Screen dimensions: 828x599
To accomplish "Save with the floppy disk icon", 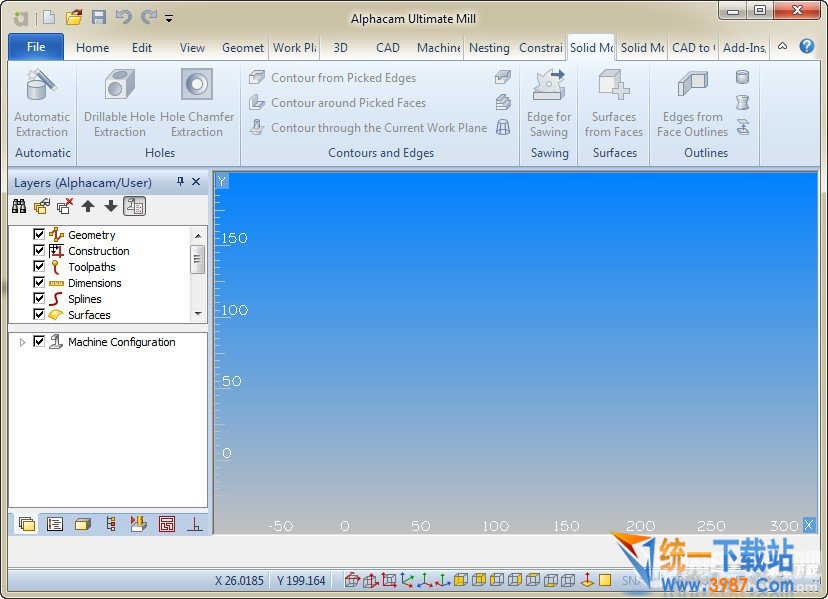I will pyautogui.click(x=99, y=18).
